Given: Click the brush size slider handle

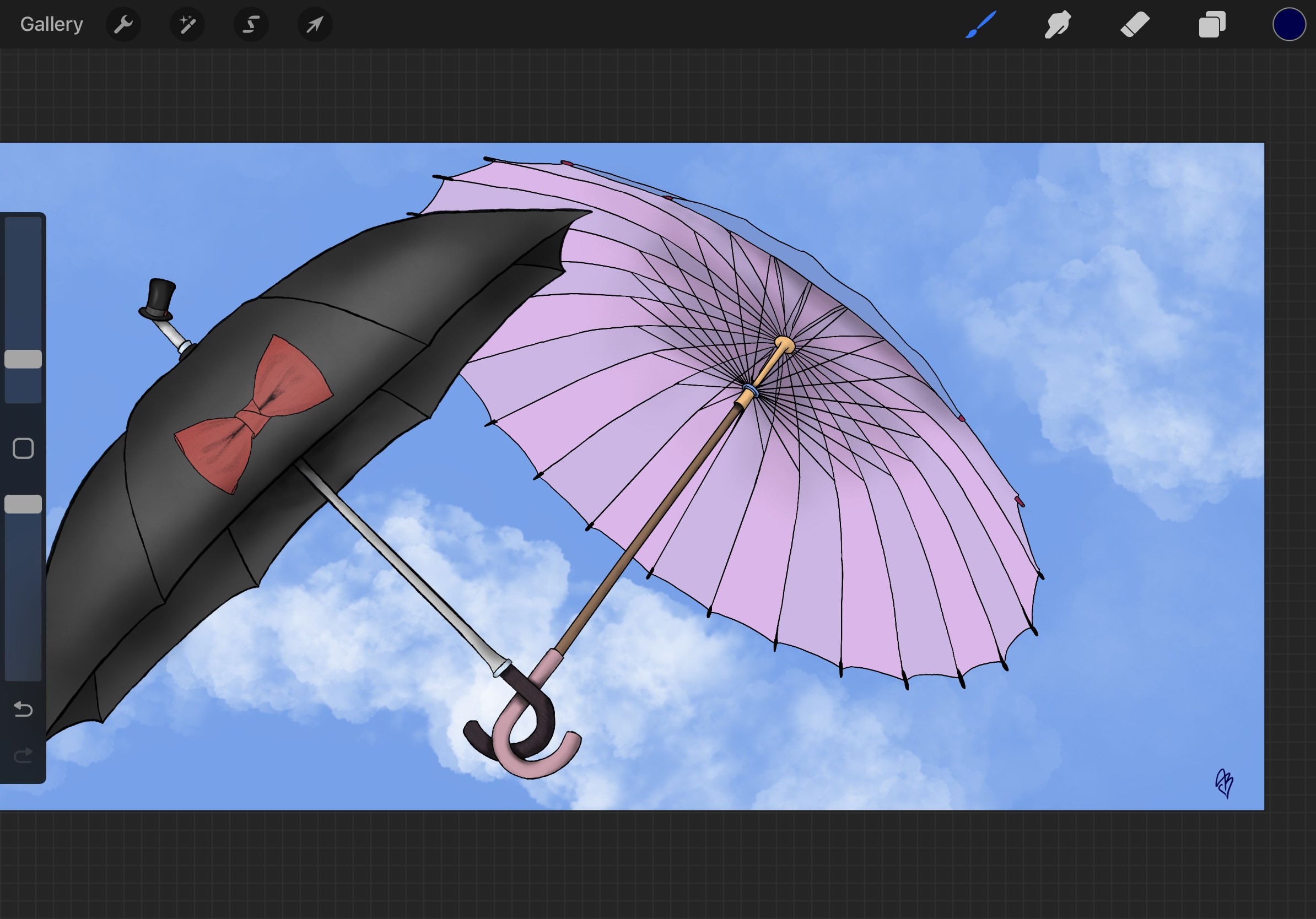Looking at the screenshot, I should click(23, 359).
